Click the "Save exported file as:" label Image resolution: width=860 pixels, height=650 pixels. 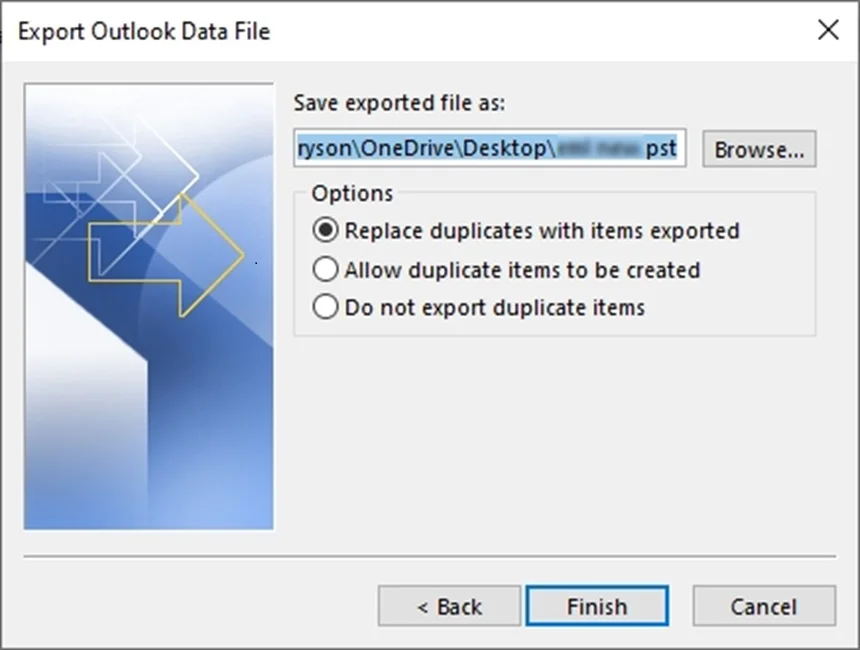[399, 103]
